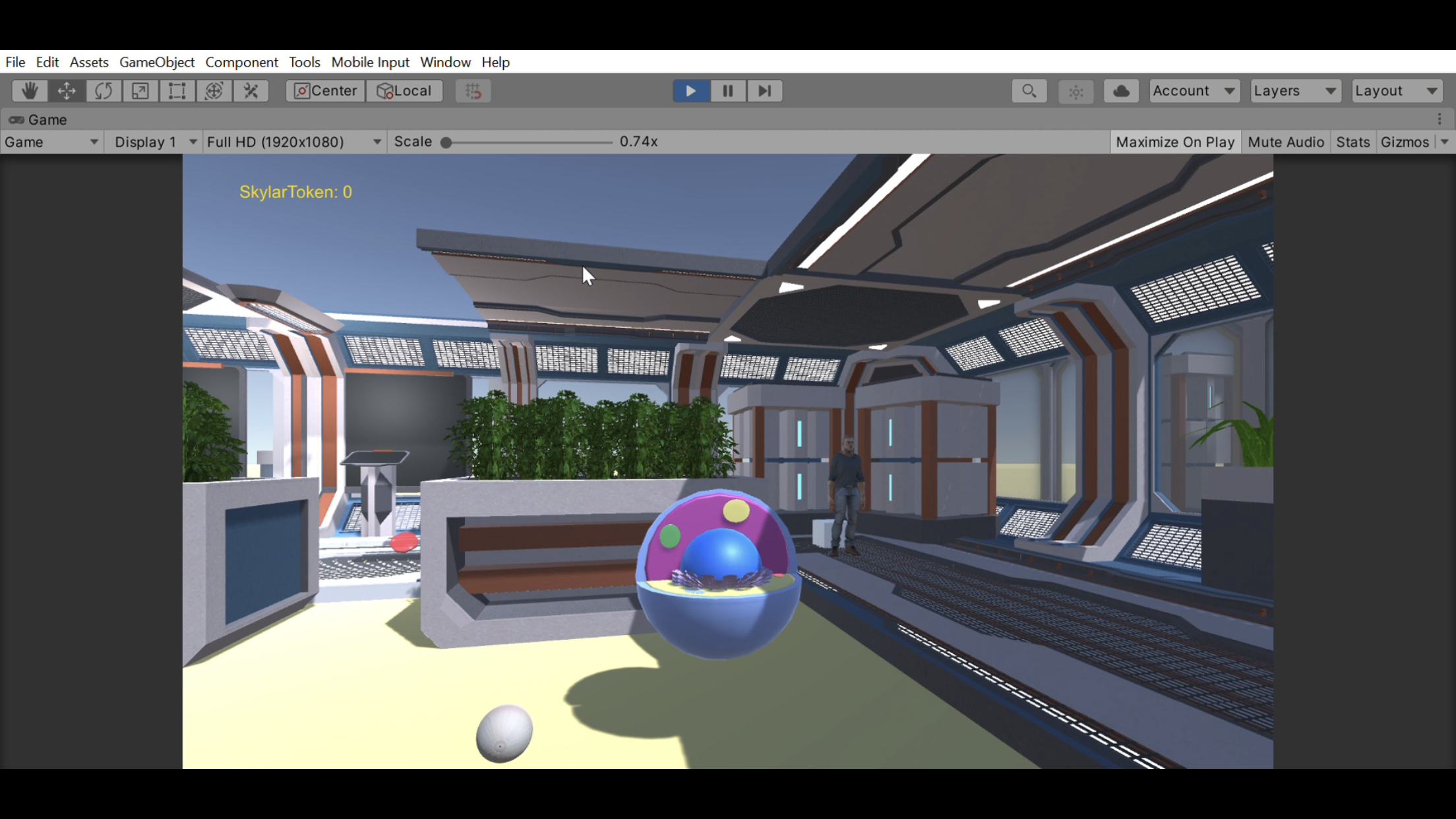Click the game view Scale slider

tap(528, 142)
